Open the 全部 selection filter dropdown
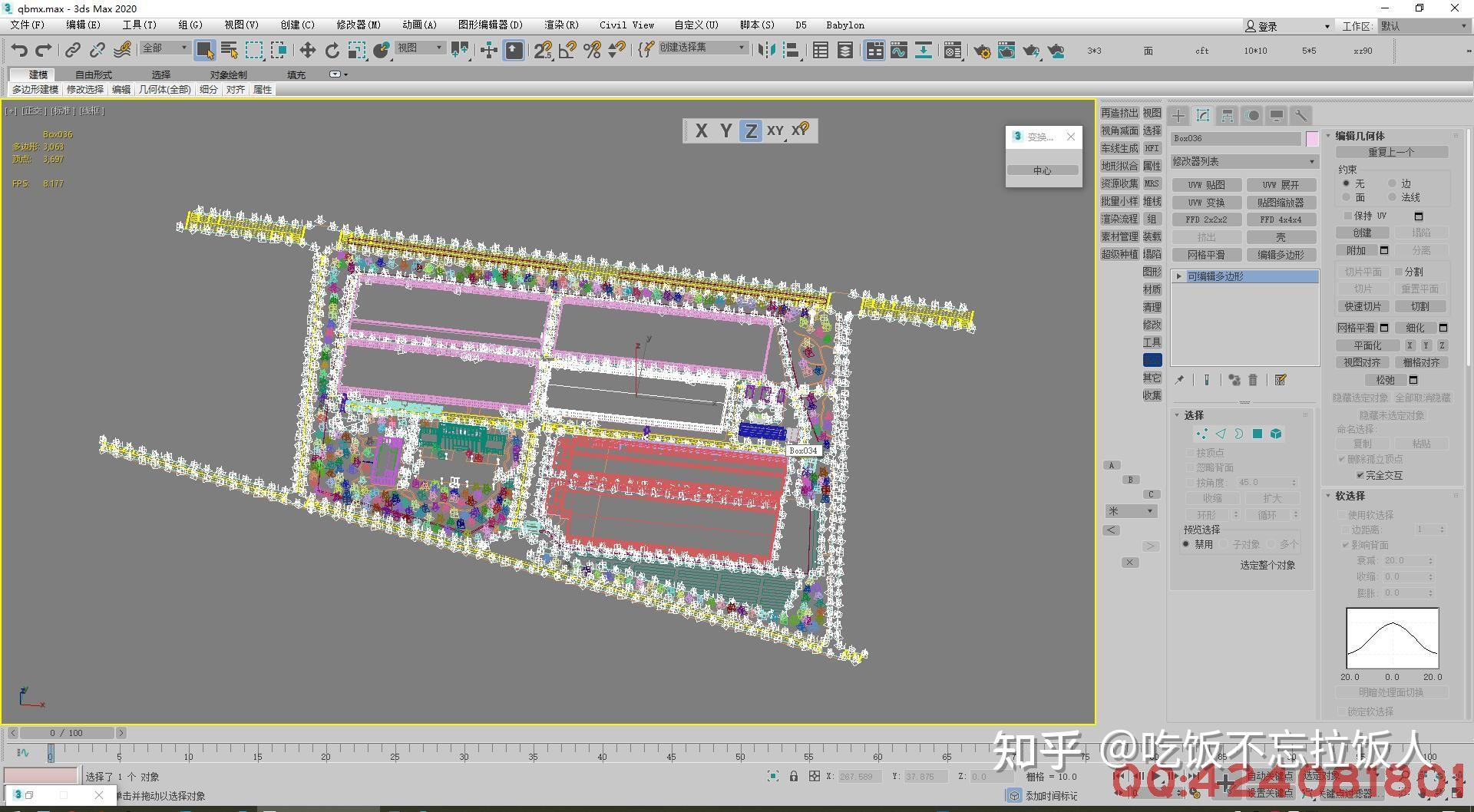1474x812 pixels. tap(183, 48)
